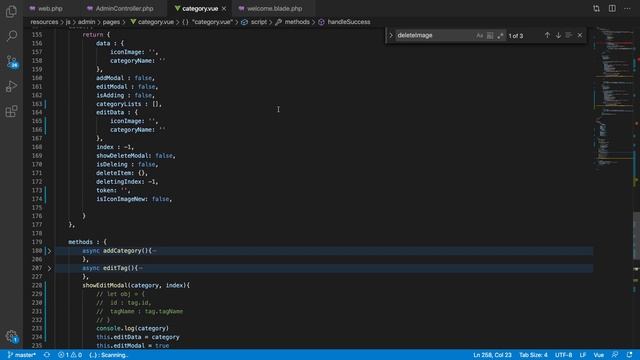Change Tab Size: 4 setting
Image resolution: width=640 pixels, height=360 pixels.
click(533, 355)
